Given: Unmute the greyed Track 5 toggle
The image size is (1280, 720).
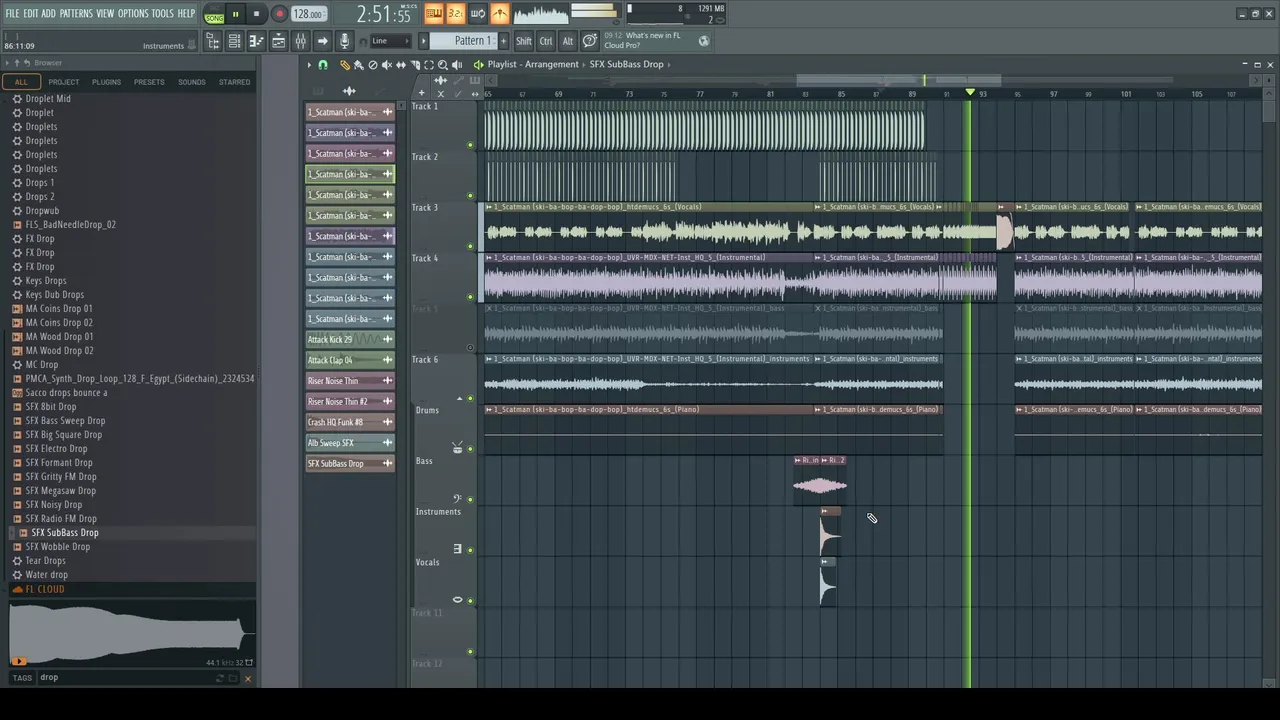Looking at the screenshot, I should point(470,348).
